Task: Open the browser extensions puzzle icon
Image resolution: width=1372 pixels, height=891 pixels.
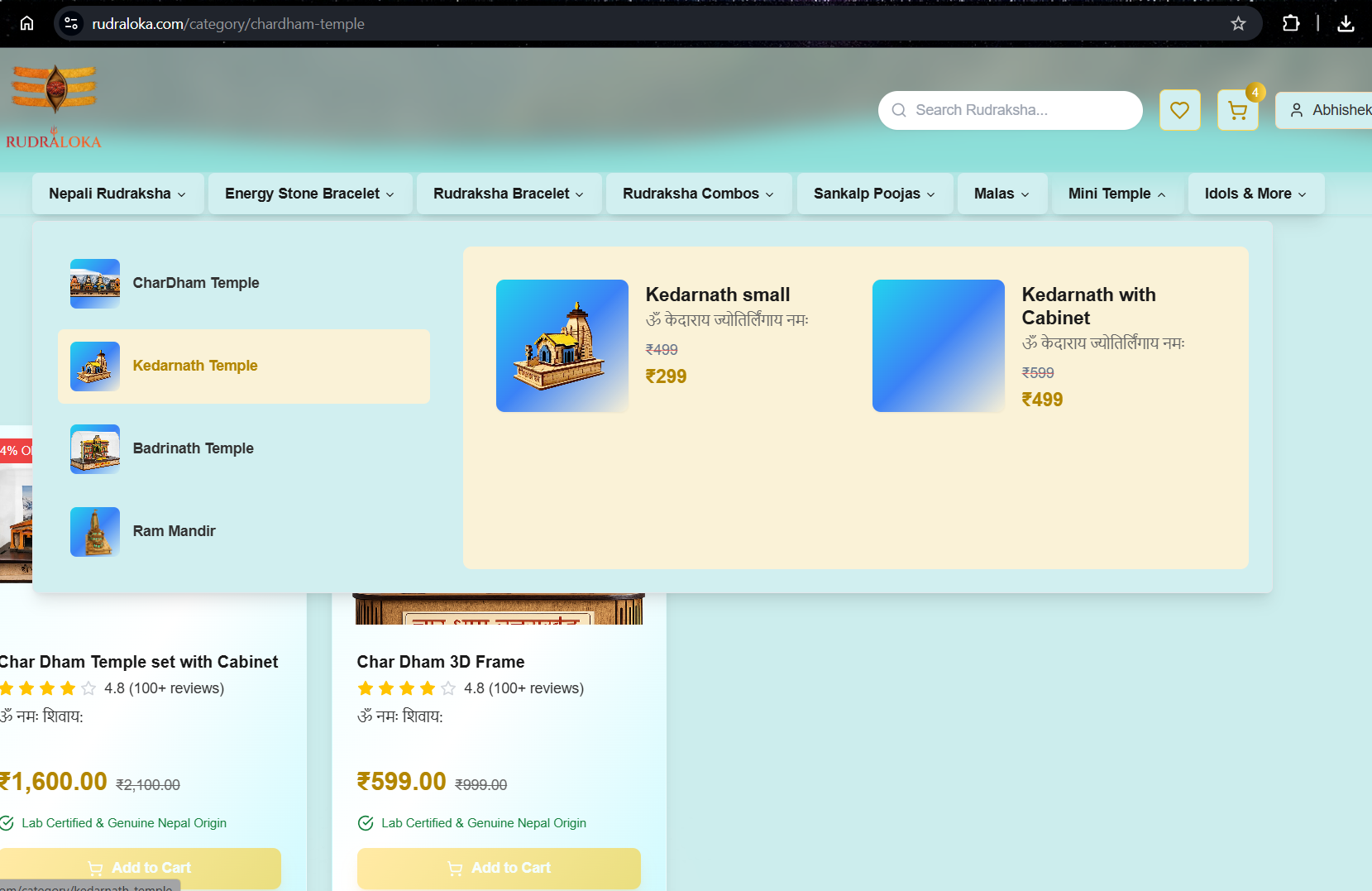Action: tap(1291, 23)
